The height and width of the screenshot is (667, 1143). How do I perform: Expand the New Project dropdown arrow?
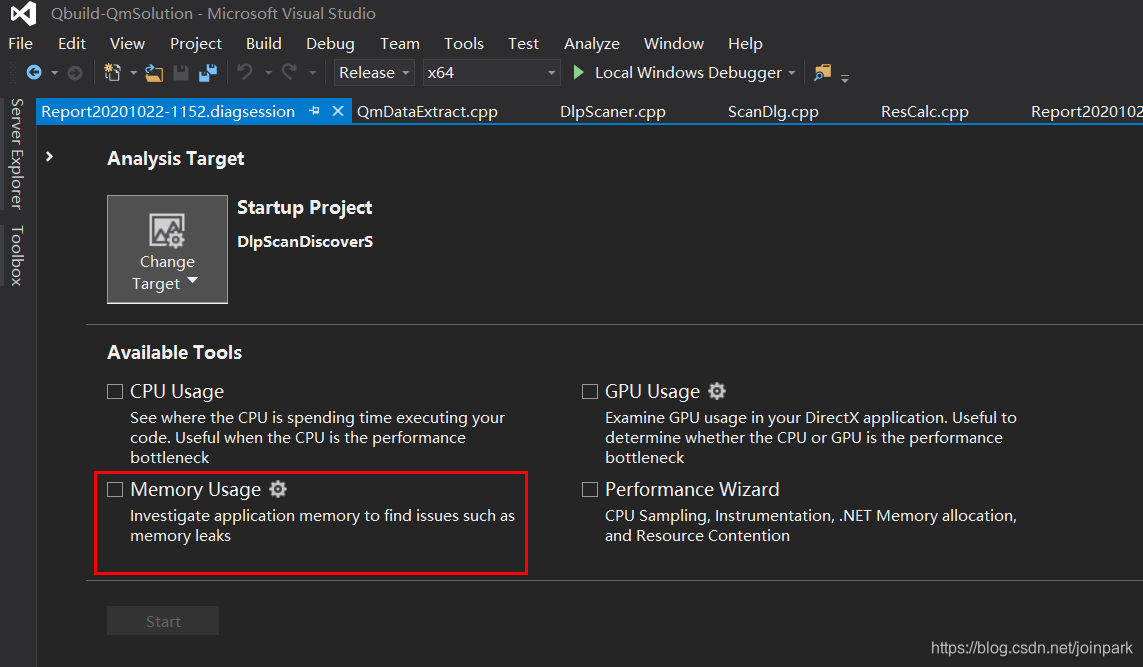click(x=133, y=73)
